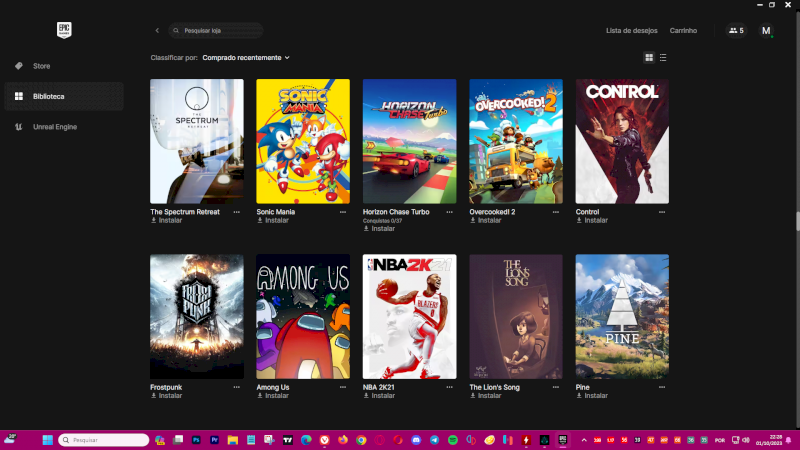This screenshot has width=800, height=450.
Task: Click the Epic Games logo
Action: pos(64,30)
